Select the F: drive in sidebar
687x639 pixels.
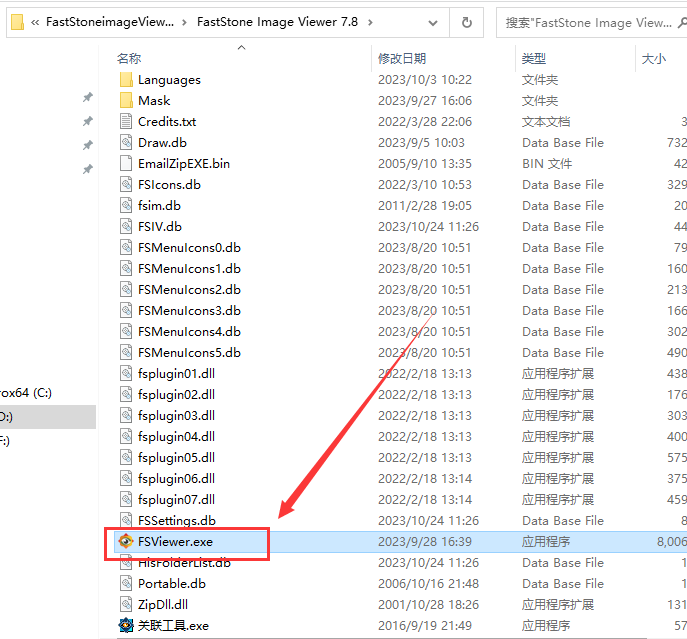pyautogui.click(x=4, y=440)
